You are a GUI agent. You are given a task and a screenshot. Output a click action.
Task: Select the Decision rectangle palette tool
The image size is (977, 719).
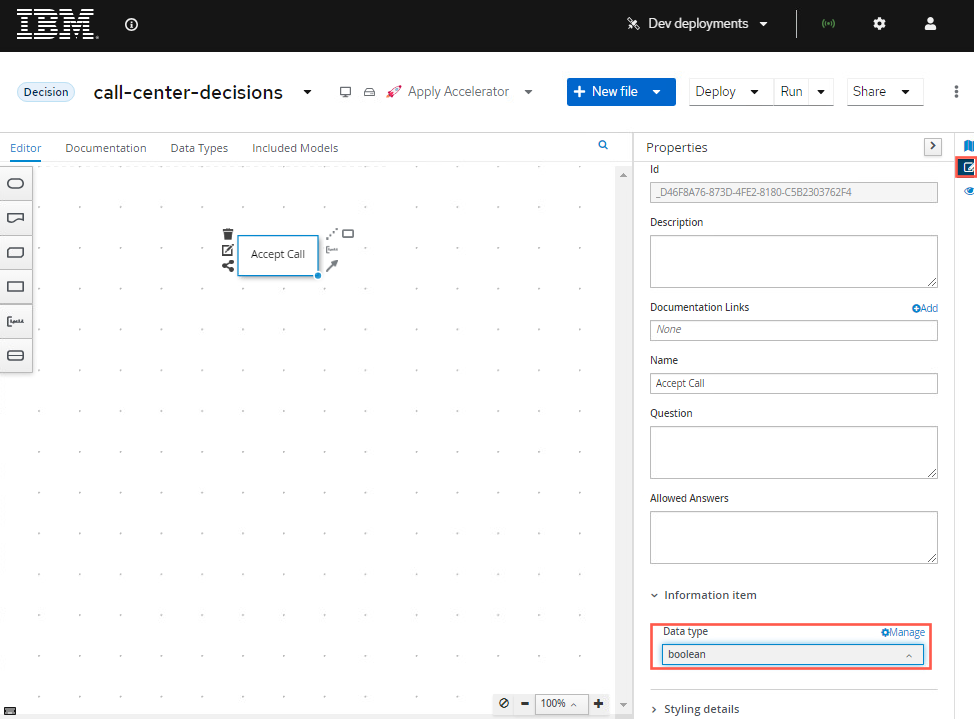coord(16,287)
